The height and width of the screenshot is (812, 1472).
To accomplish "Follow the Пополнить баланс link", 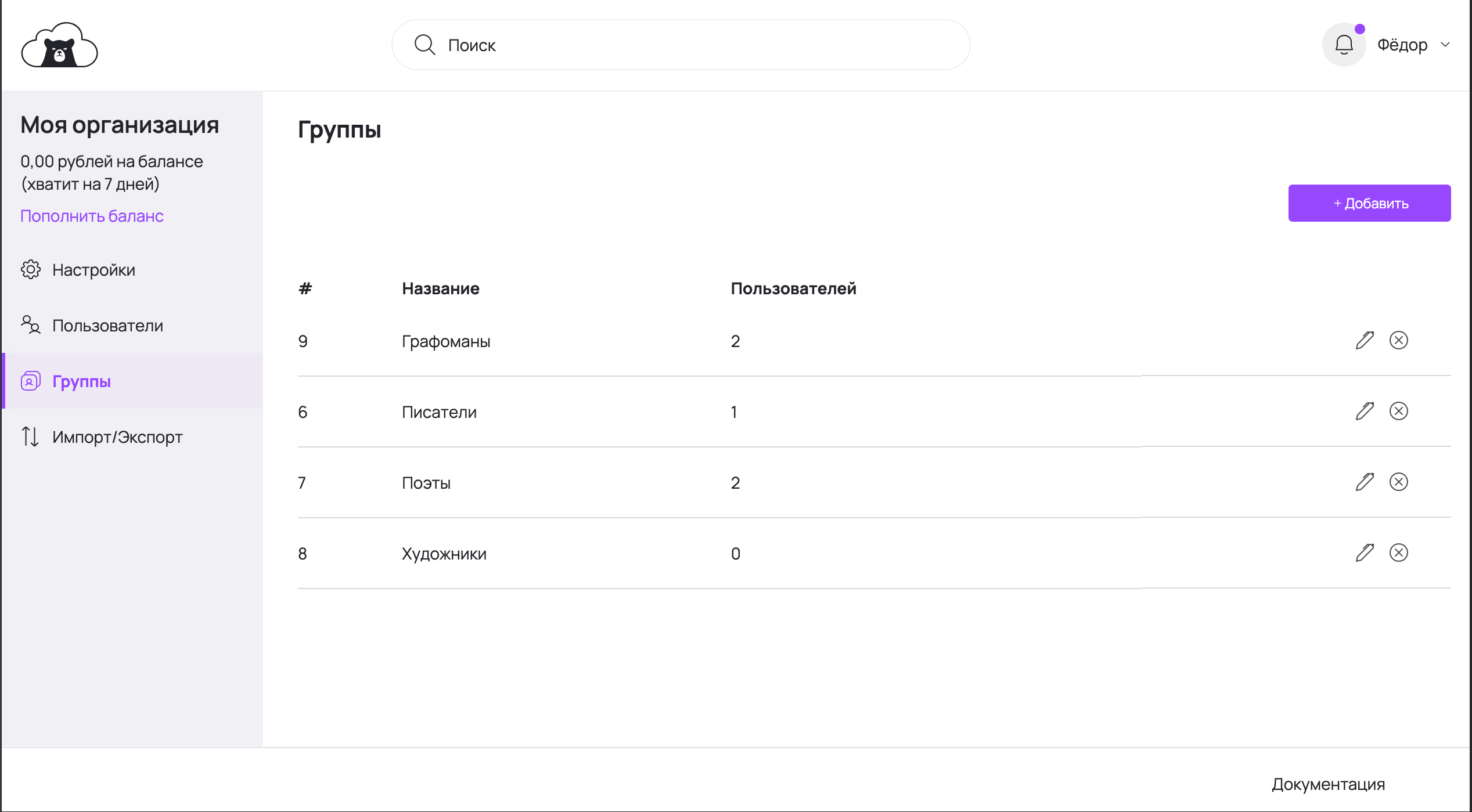I will click(92, 216).
